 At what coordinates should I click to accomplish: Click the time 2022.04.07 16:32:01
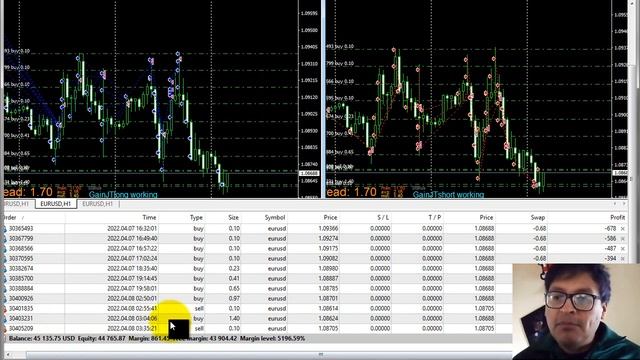click(132, 229)
